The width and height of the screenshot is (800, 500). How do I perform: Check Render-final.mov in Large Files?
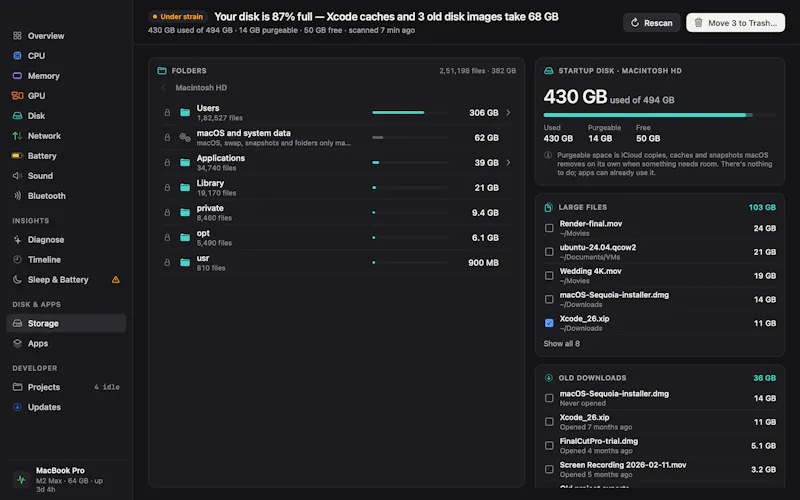pyautogui.click(x=549, y=228)
